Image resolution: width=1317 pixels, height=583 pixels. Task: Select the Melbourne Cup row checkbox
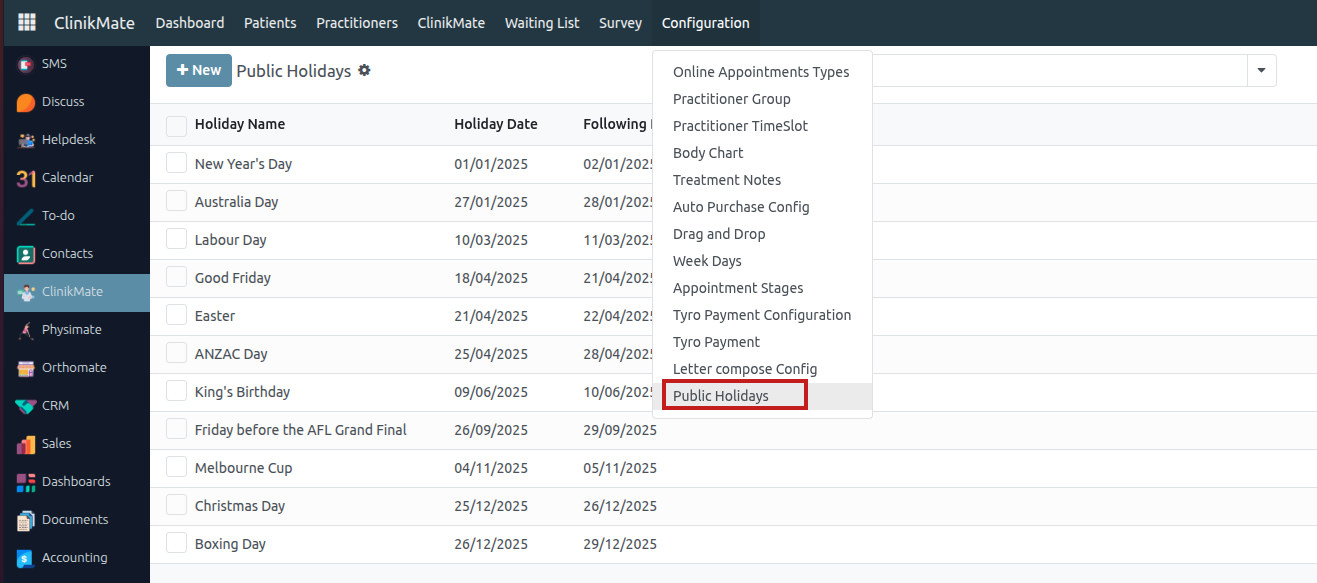coord(177,467)
